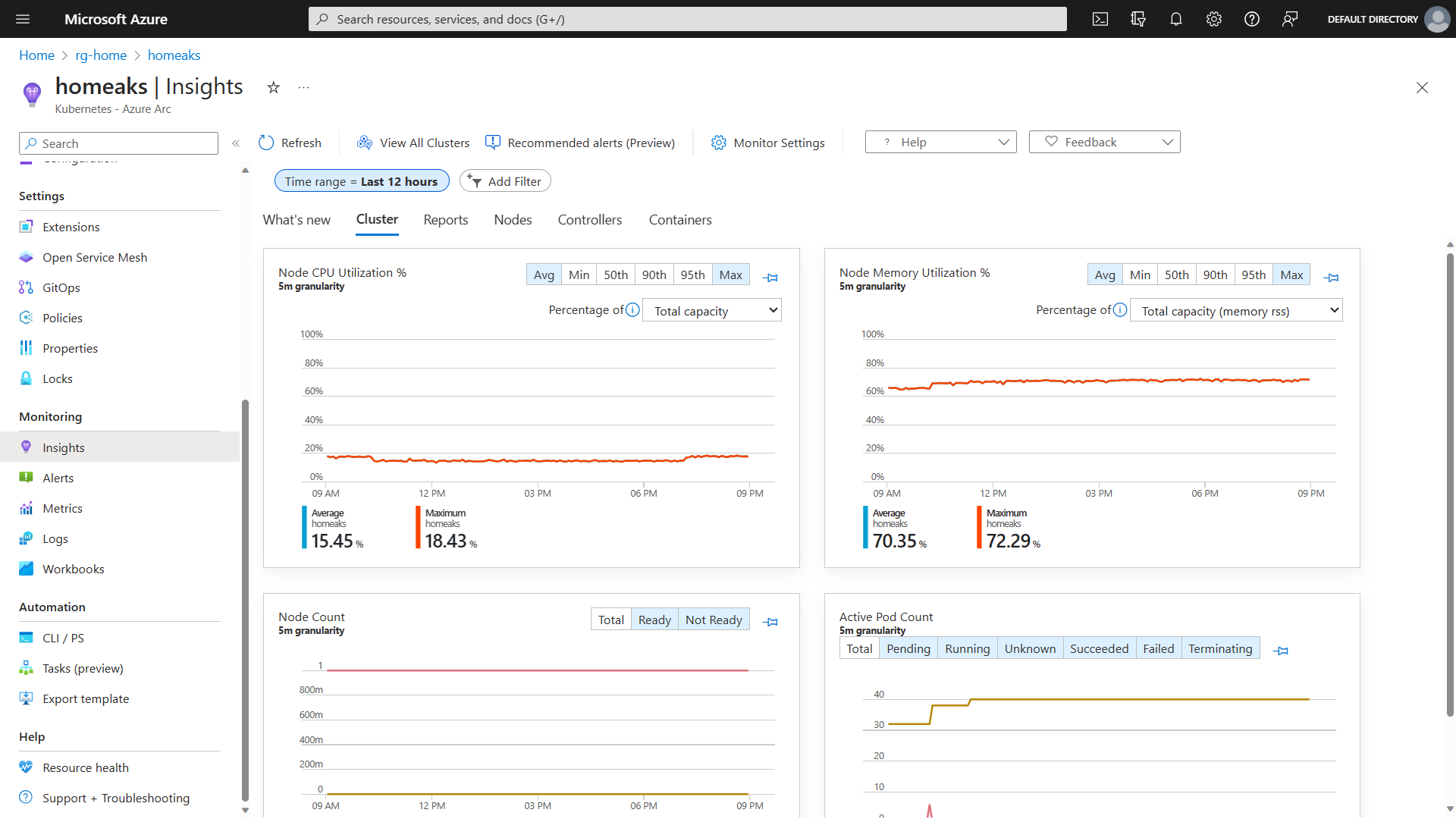This screenshot has width=1456, height=819.
Task: Open the help question mark icon in header
Action: (1252, 19)
